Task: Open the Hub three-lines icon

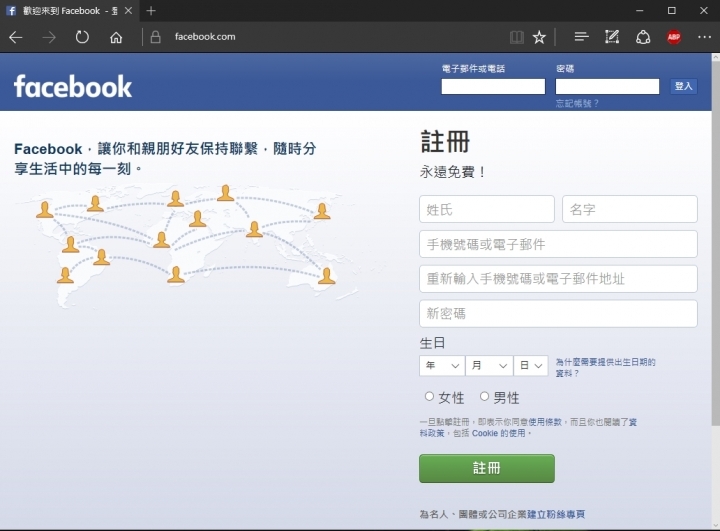Action: tap(581, 37)
